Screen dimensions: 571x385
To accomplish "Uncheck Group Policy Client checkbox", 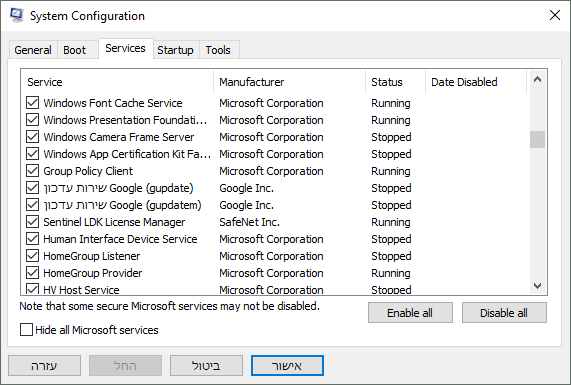I will coord(32,171).
